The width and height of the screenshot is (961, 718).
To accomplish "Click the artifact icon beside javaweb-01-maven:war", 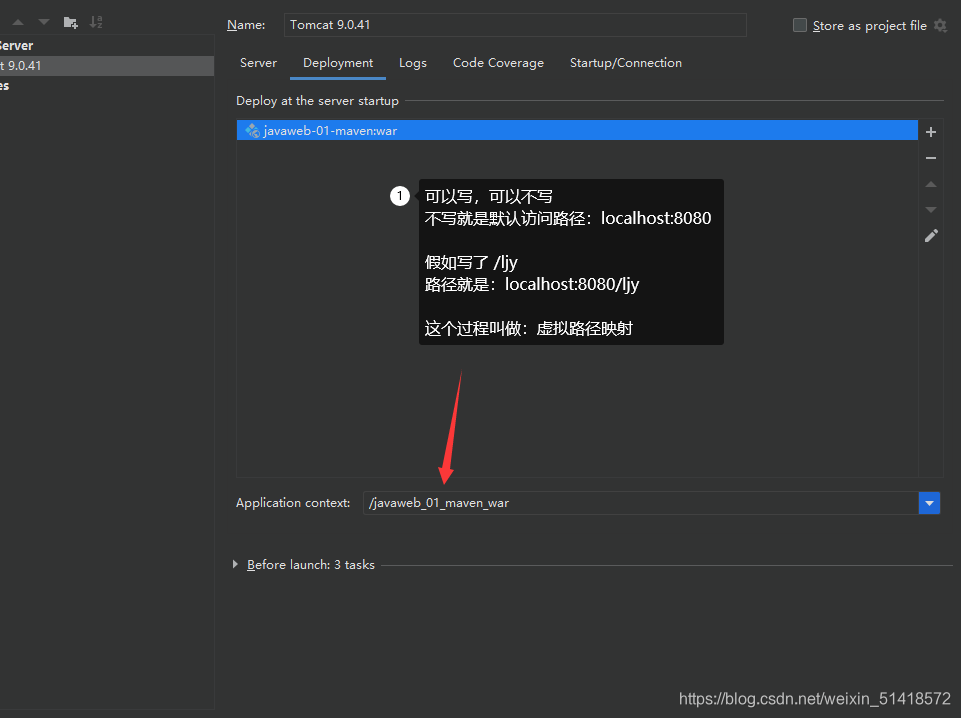I will pos(252,130).
